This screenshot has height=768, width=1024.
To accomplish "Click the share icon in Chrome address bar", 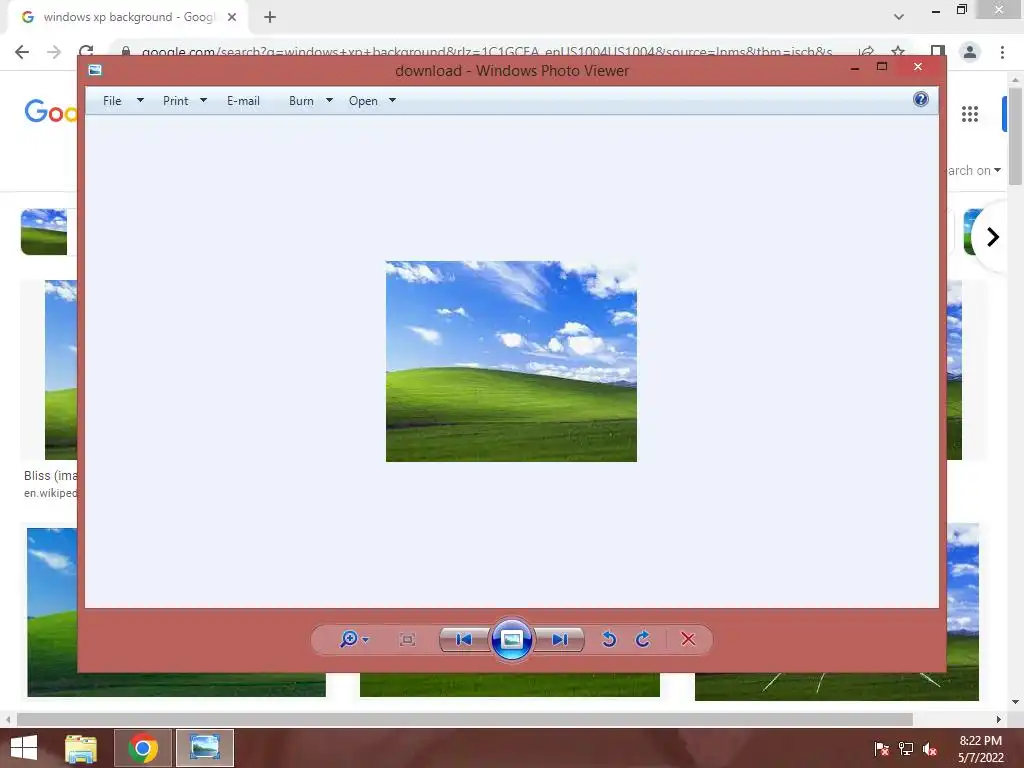I will click(867, 52).
